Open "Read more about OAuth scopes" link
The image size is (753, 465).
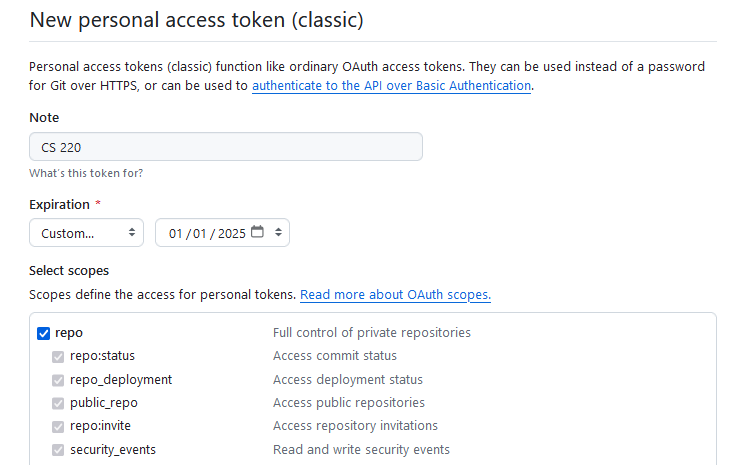pos(395,295)
